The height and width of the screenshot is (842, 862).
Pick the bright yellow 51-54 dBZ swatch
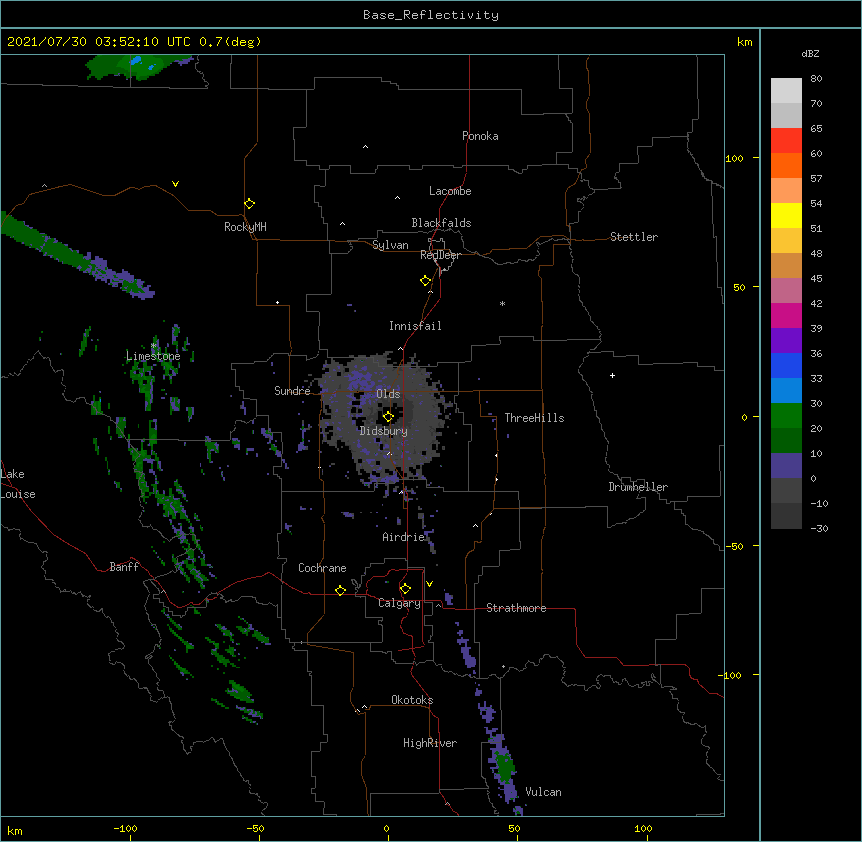tap(786, 215)
